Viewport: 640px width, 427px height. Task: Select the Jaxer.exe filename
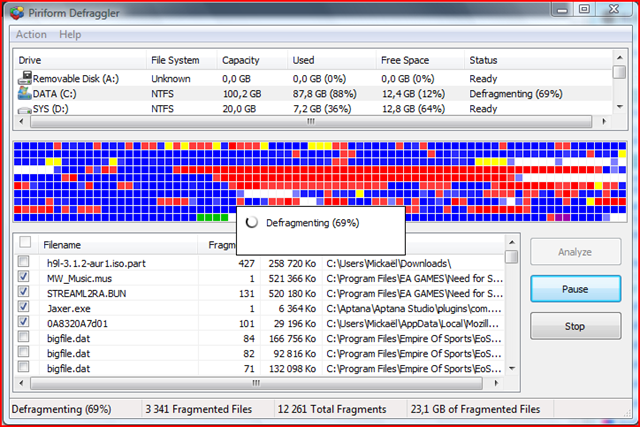pyautogui.click(x=69, y=309)
